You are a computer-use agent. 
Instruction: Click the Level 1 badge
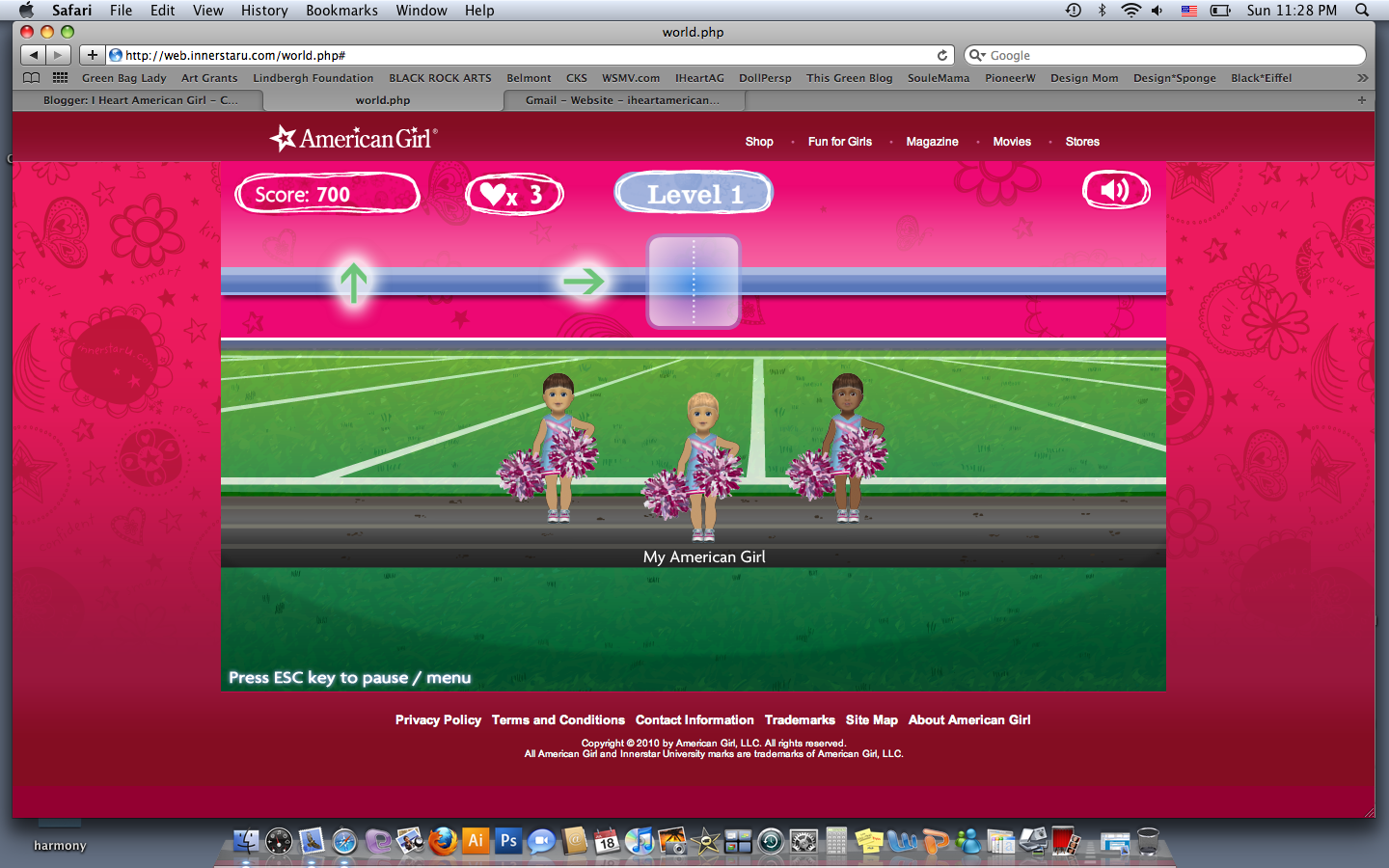694,193
